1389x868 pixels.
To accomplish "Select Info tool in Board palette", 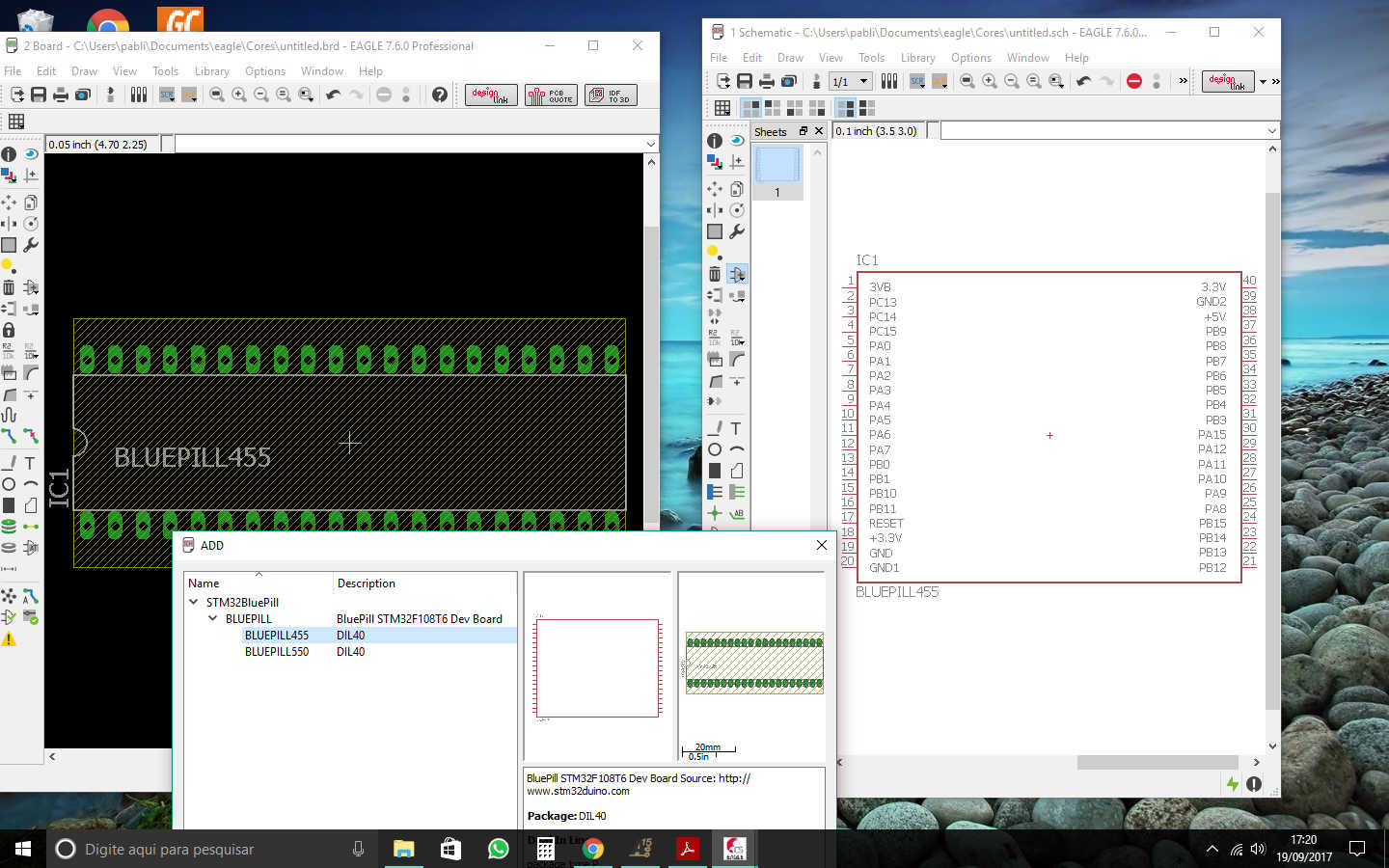I will click(x=9, y=154).
